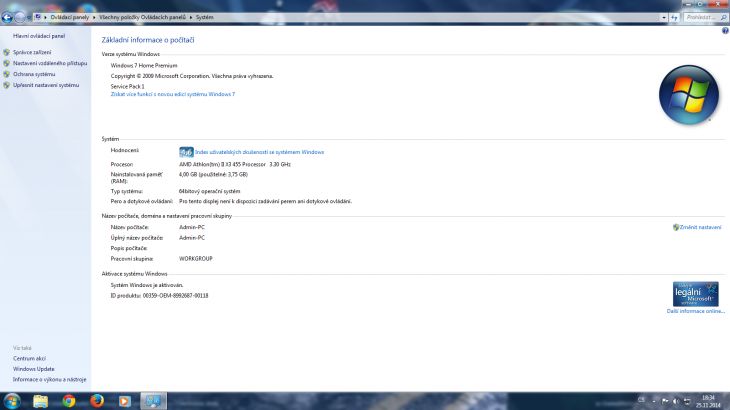Select the 'Service Pack 1' text
Image resolution: width=730 pixels, height=410 pixels.
(x=128, y=87)
